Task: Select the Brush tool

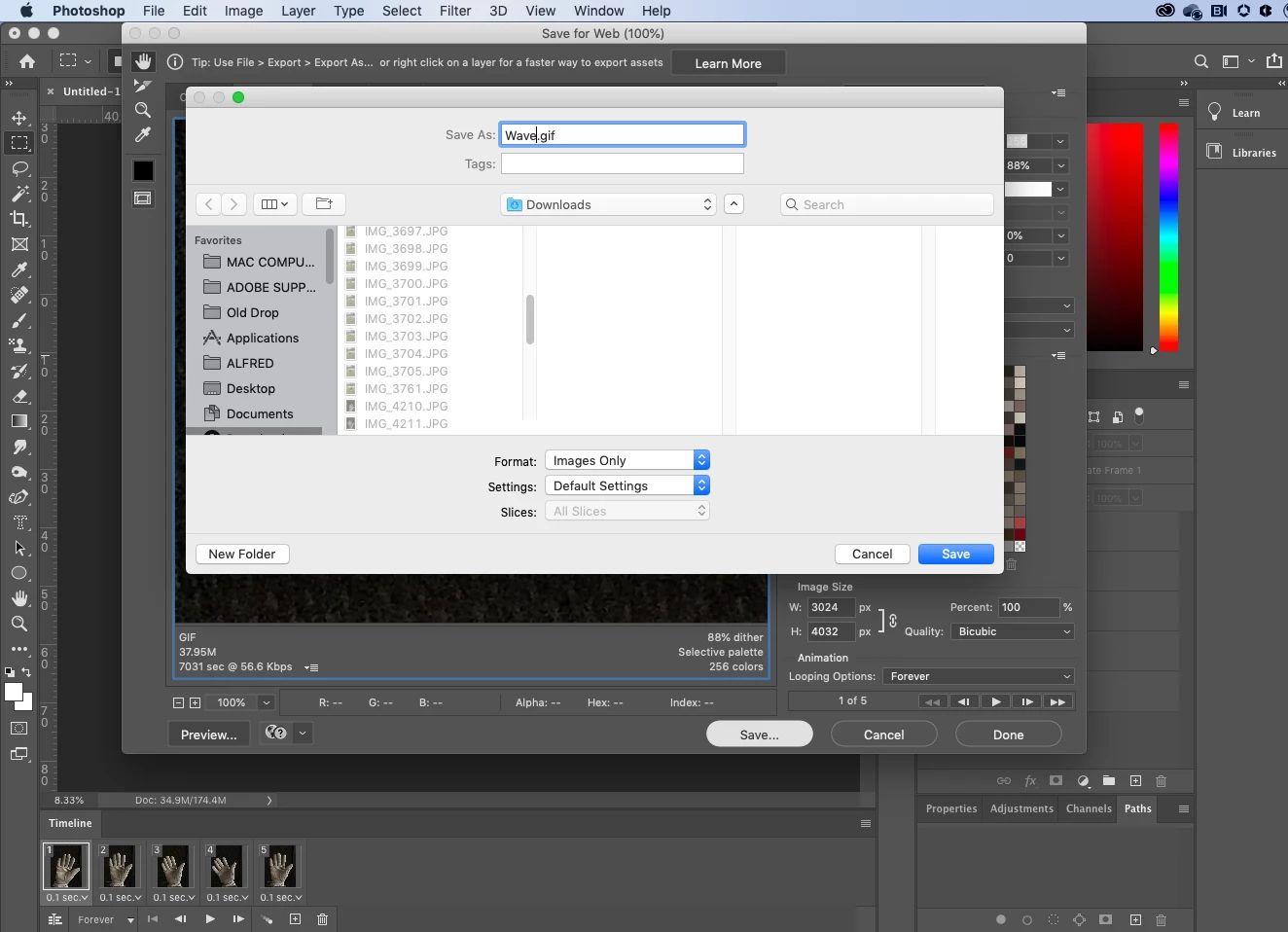Action: pos(19,321)
